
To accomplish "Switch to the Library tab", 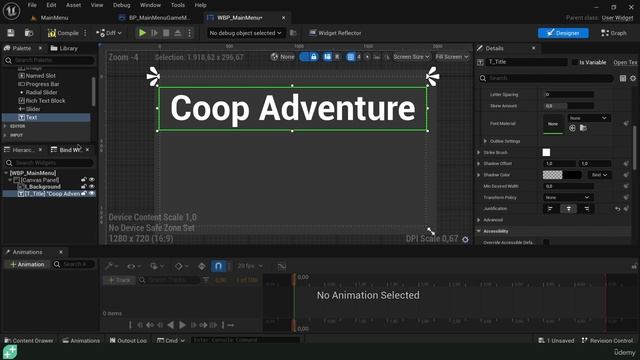I will tap(64, 48).
